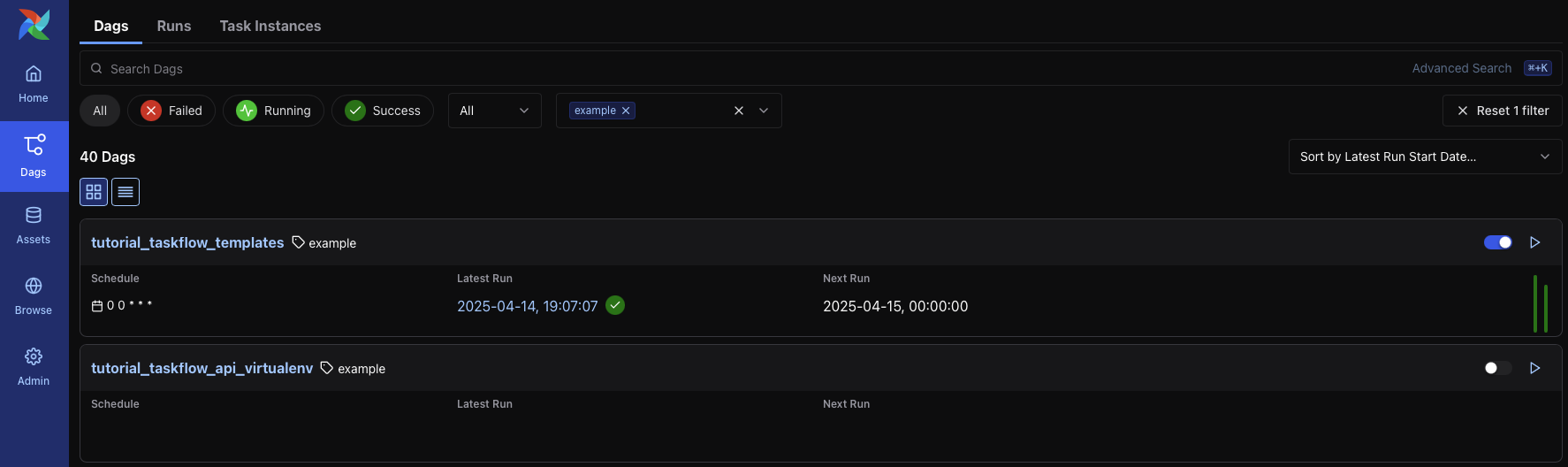
Task: Trigger the tutorial_taskflow_templates DAG play icon
Action: (1535, 242)
